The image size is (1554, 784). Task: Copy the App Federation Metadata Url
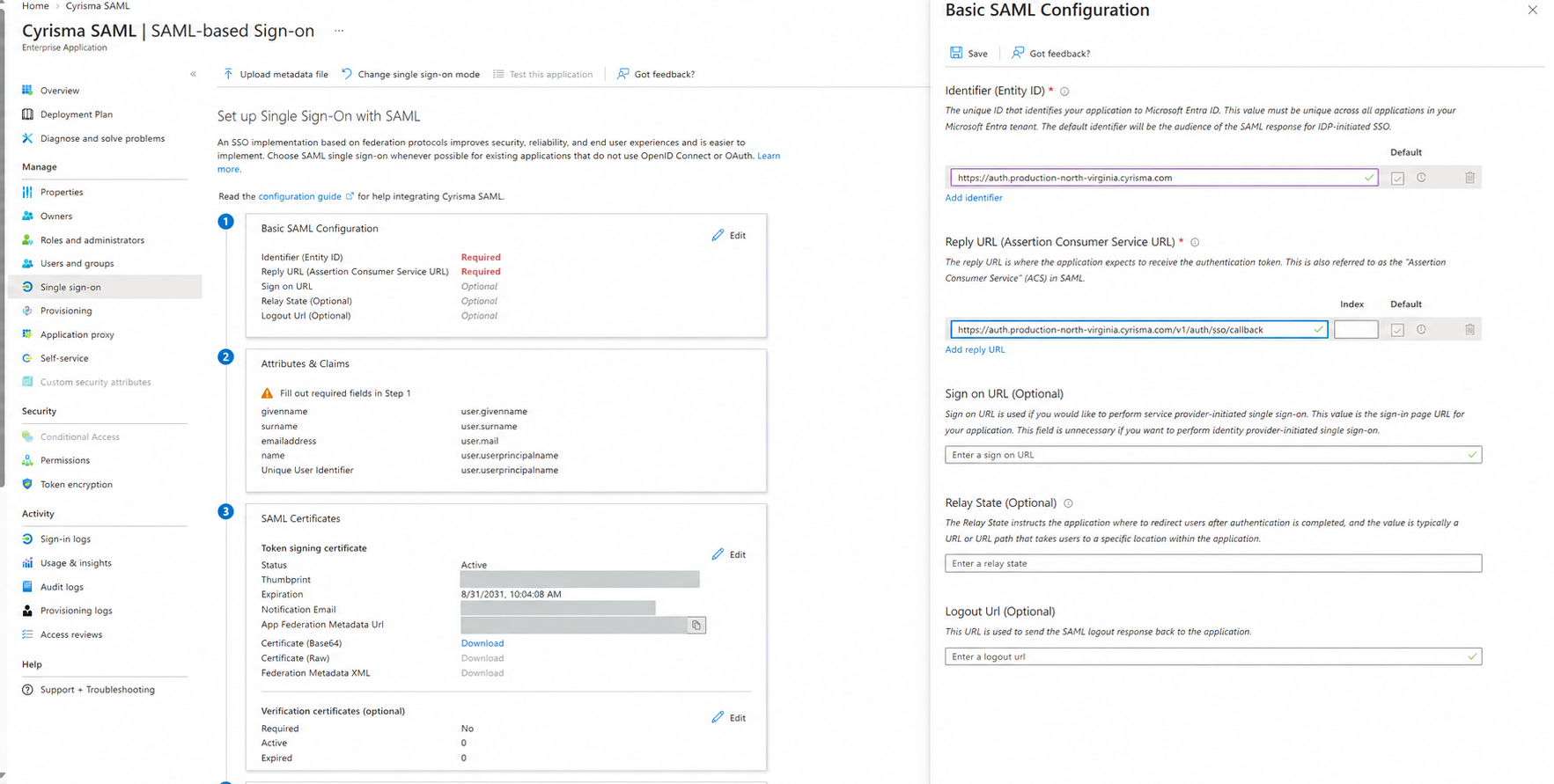696,625
